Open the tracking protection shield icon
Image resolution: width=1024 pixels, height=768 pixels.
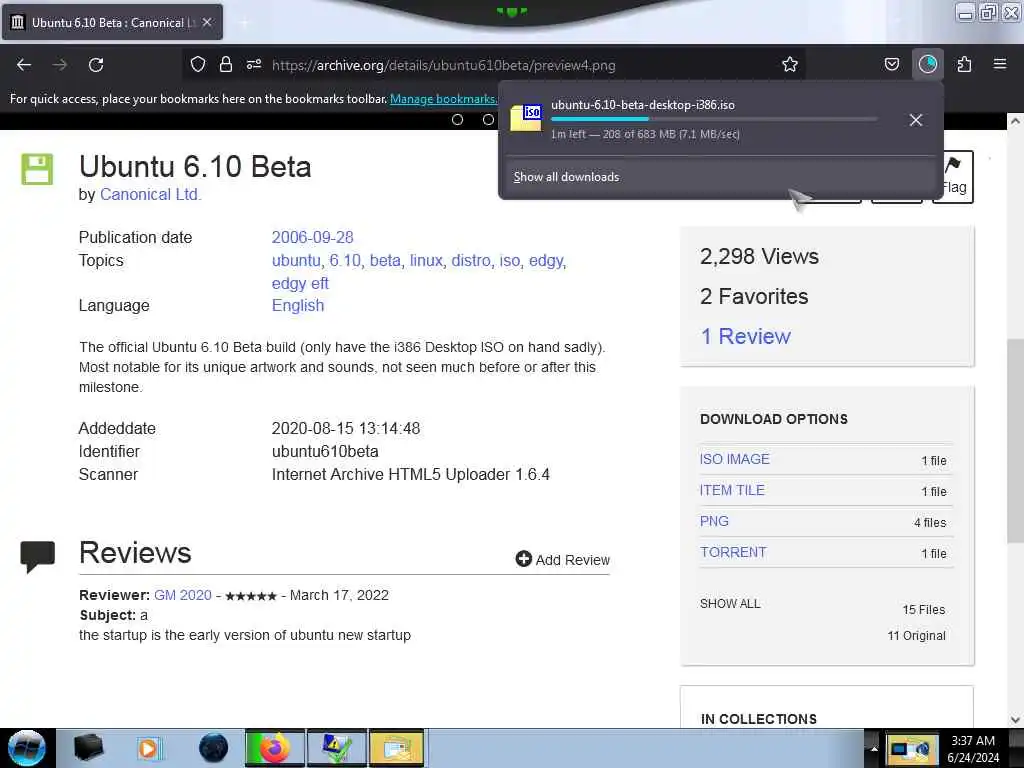tap(198, 64)
